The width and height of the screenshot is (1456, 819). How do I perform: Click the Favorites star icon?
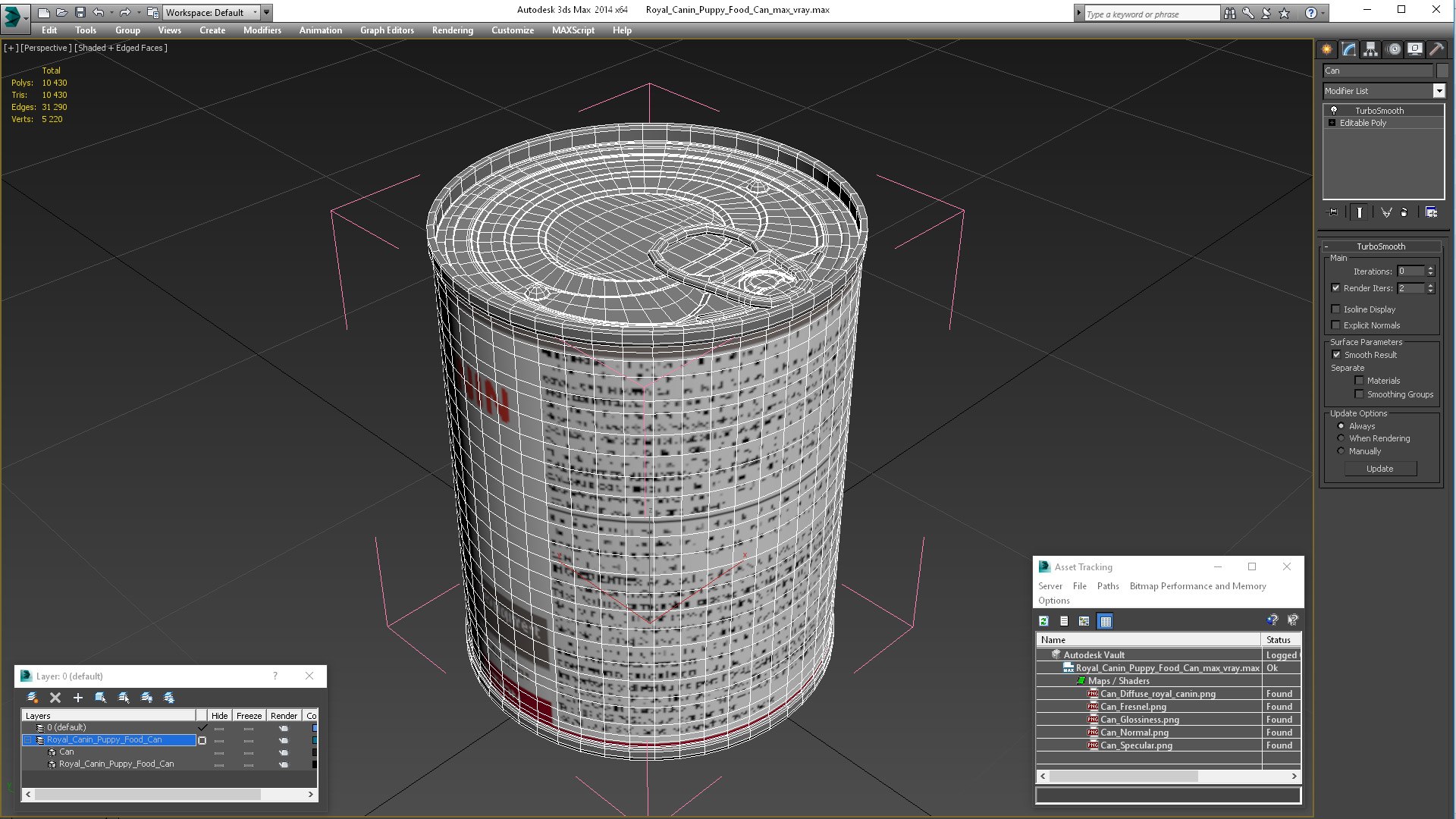click(1284, 13)
